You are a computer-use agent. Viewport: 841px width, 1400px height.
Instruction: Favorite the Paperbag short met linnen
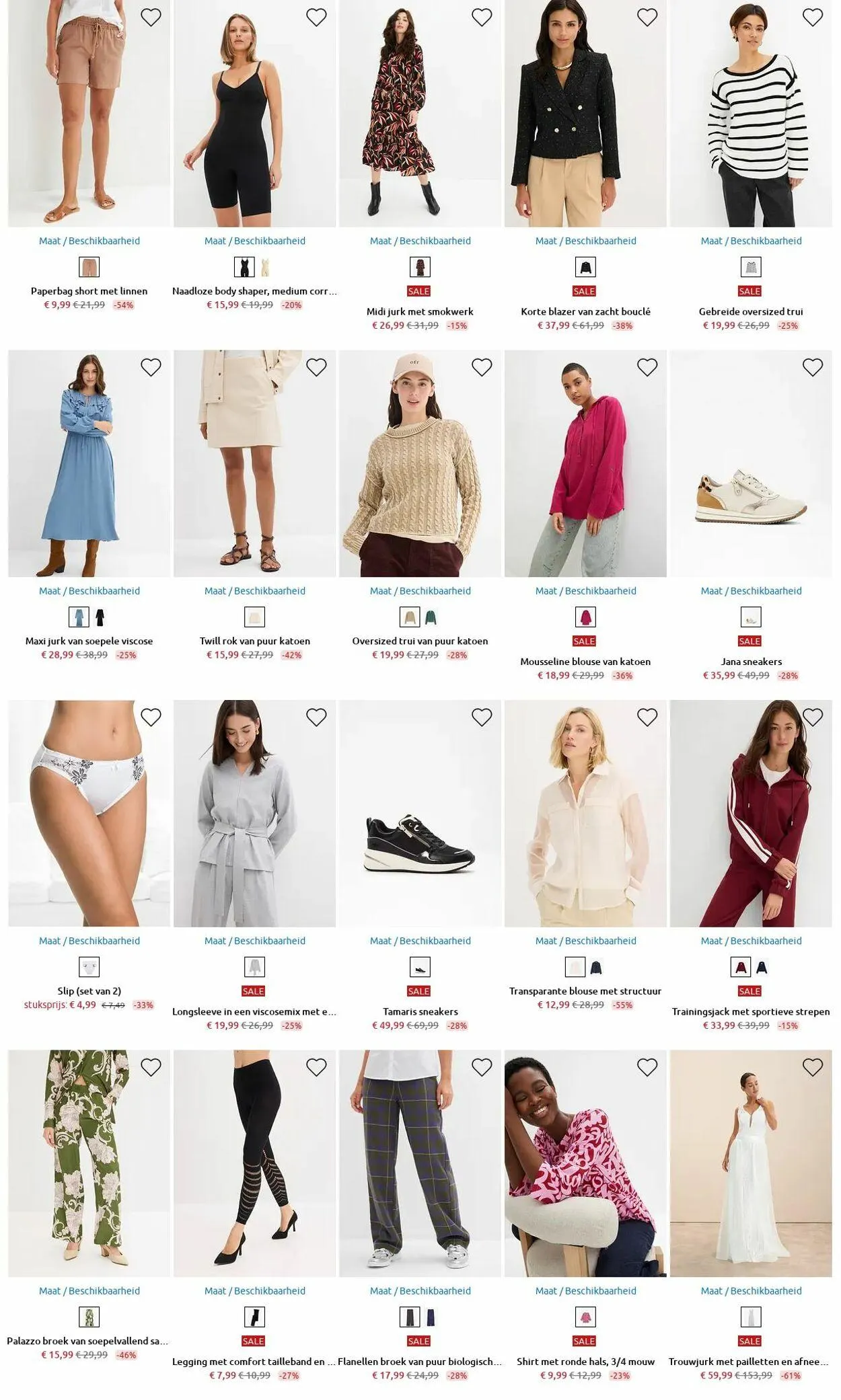[151, 17]
